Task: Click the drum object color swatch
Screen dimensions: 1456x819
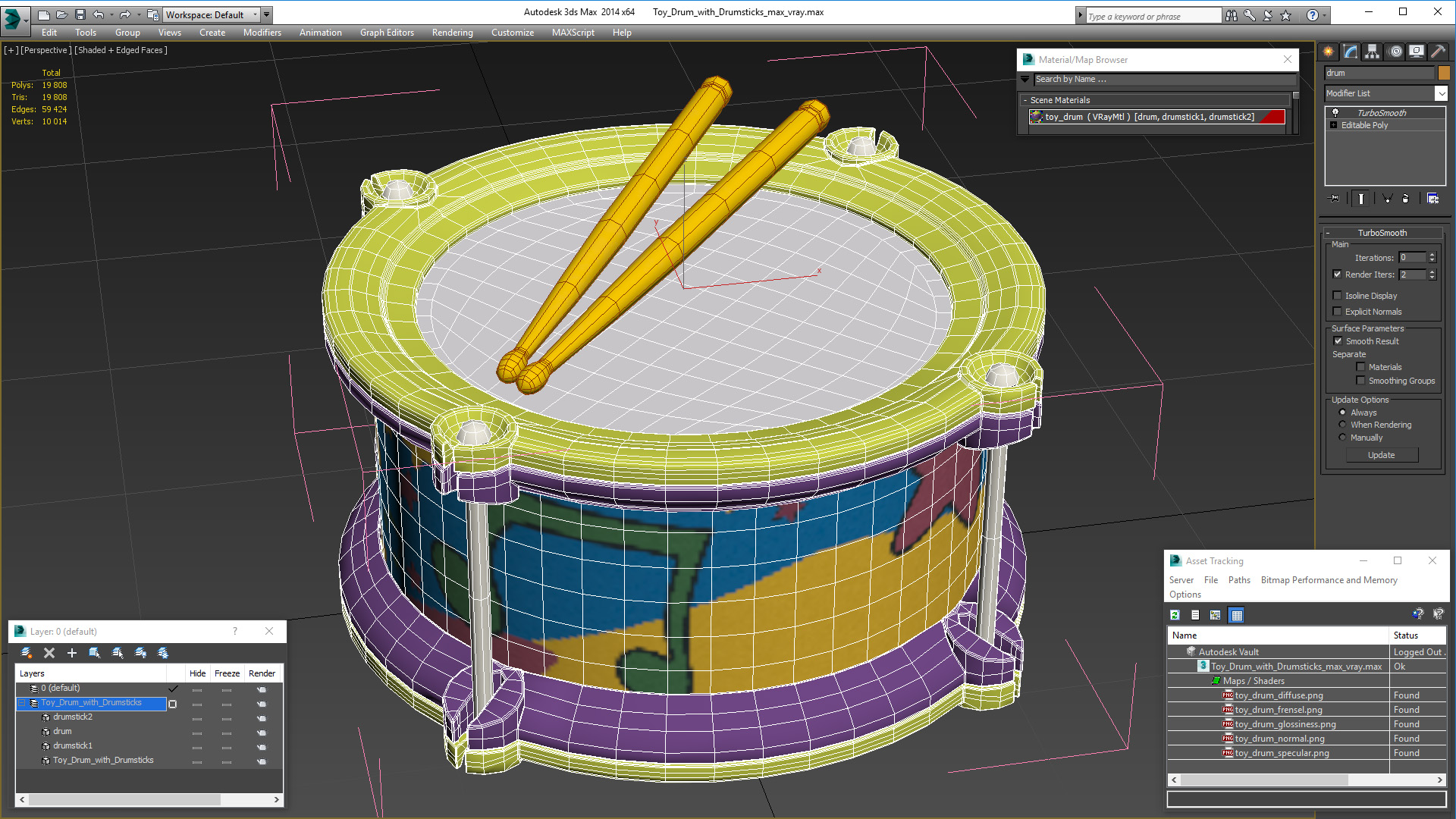Action: [1444, 73]
